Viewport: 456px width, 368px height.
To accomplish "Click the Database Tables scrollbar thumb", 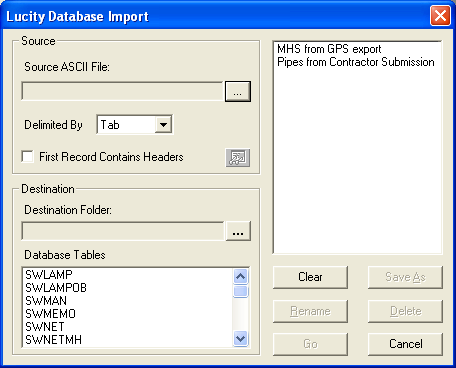I will click(241, 291).
